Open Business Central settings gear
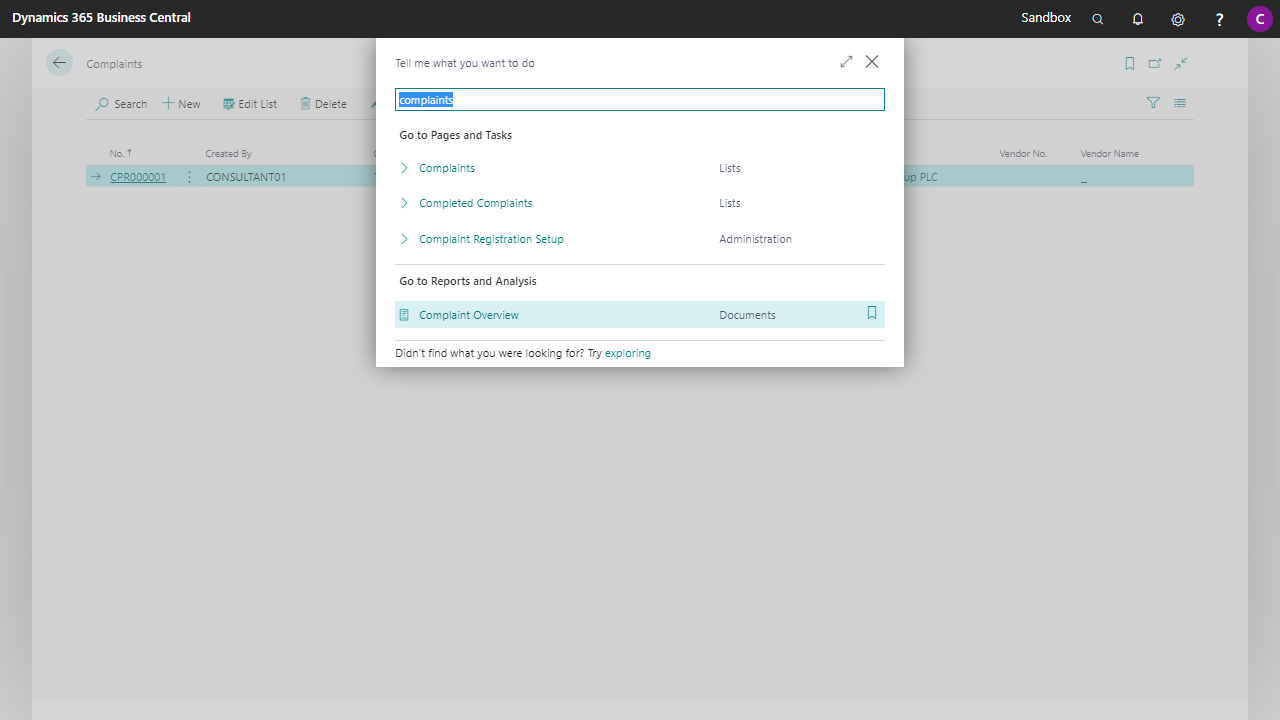The height and width of the screenshot is (720, 1280). (x=1177, y=18)
